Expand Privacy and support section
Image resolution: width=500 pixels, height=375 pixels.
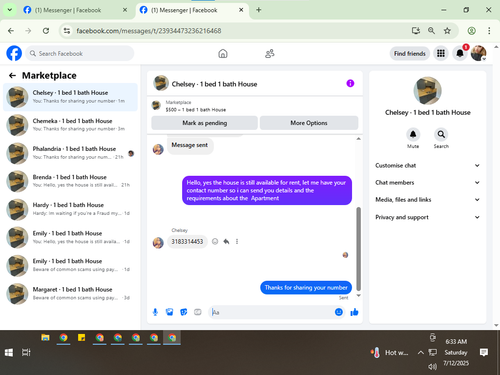pyautogui.click(x=427, y=217)
